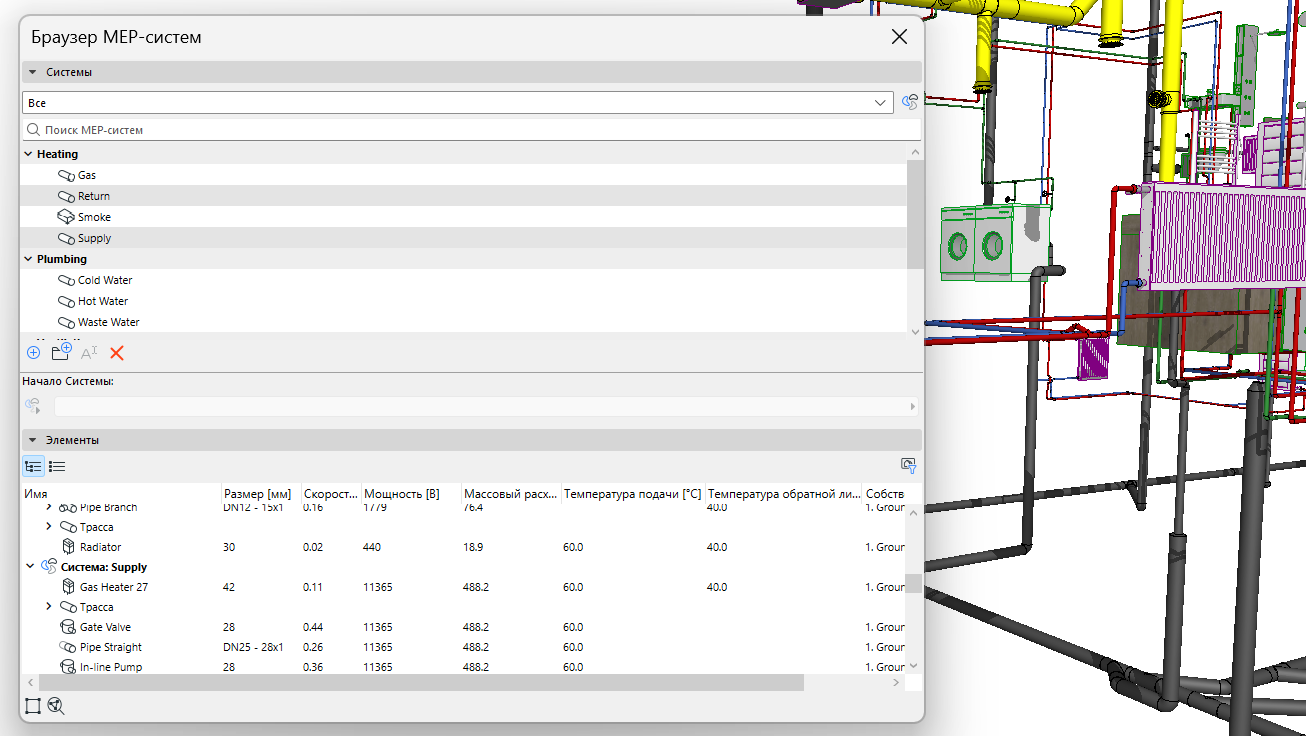
Task: Click the systems list scroll-down arrow
Action: pyautogui.click(x=914, y=332)
